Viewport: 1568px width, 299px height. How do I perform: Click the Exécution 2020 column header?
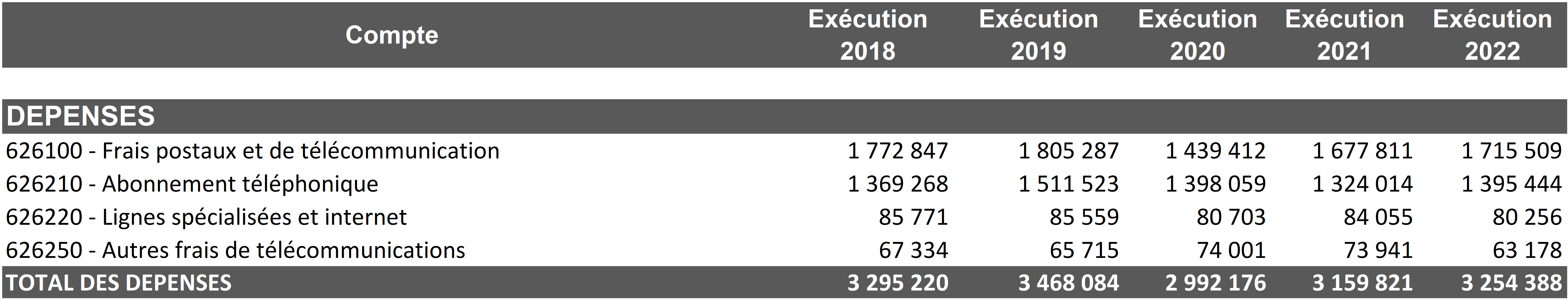pos(1197,35)
